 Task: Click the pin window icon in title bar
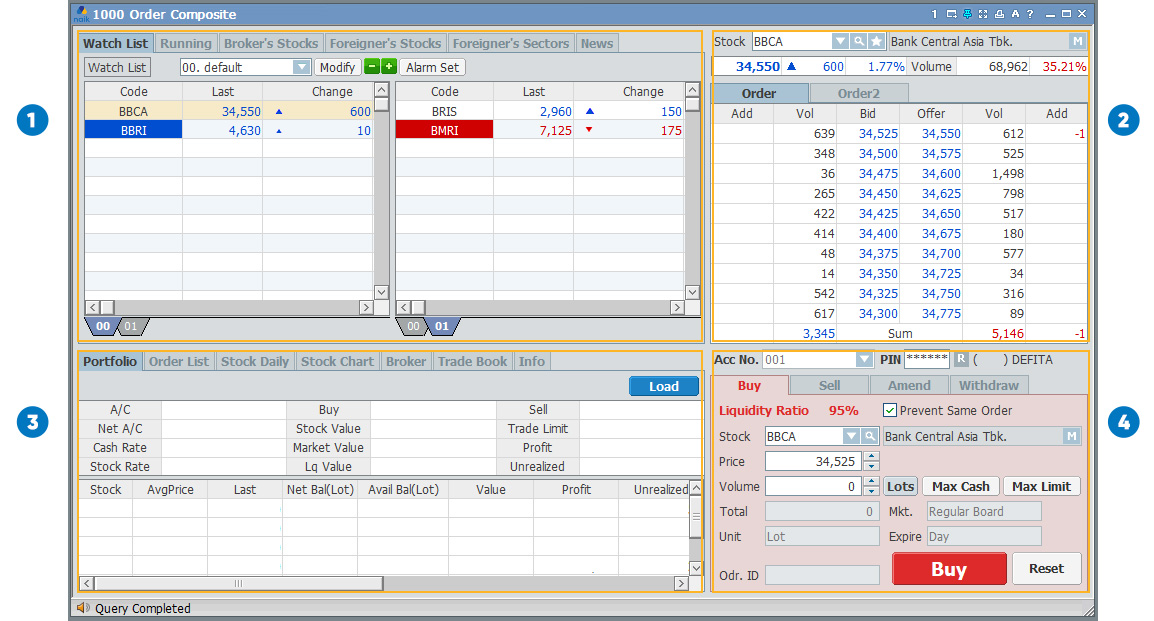[967, 14]
